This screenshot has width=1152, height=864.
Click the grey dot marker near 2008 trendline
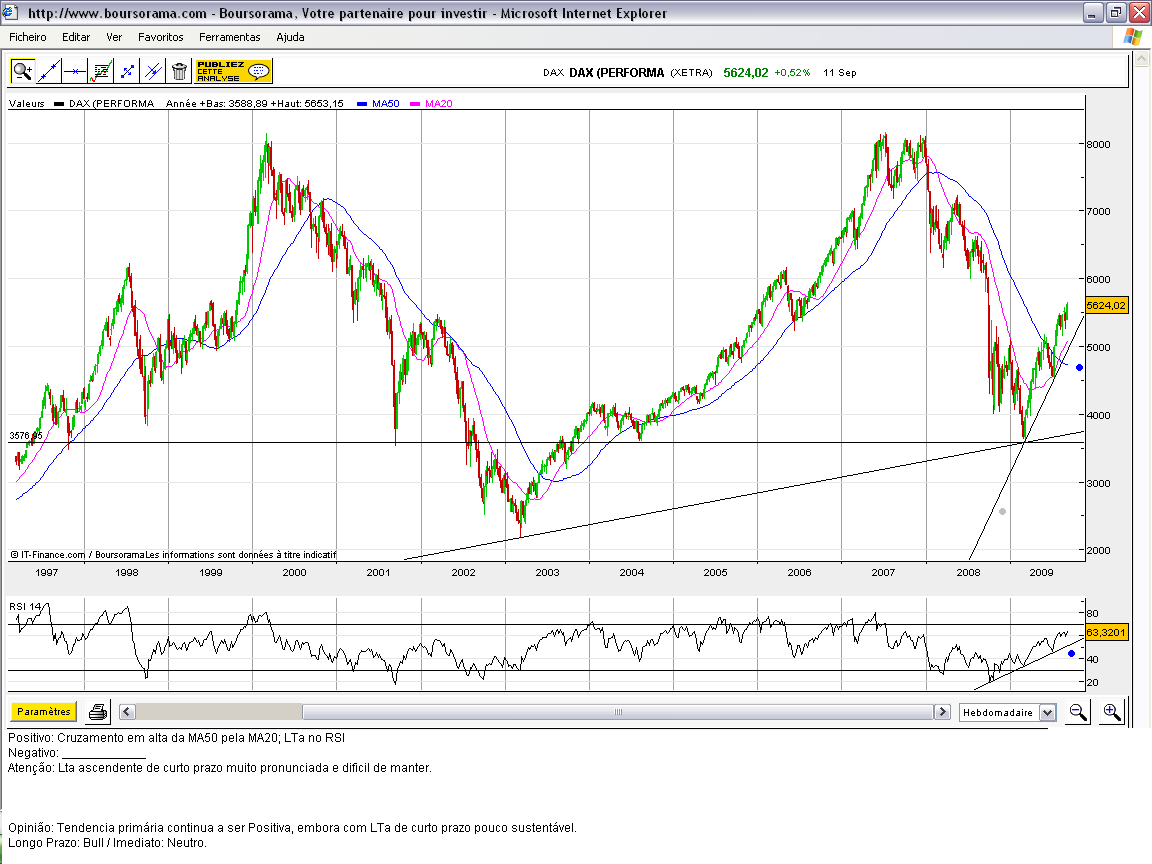pyautogui.click(x=1002, y=511)
